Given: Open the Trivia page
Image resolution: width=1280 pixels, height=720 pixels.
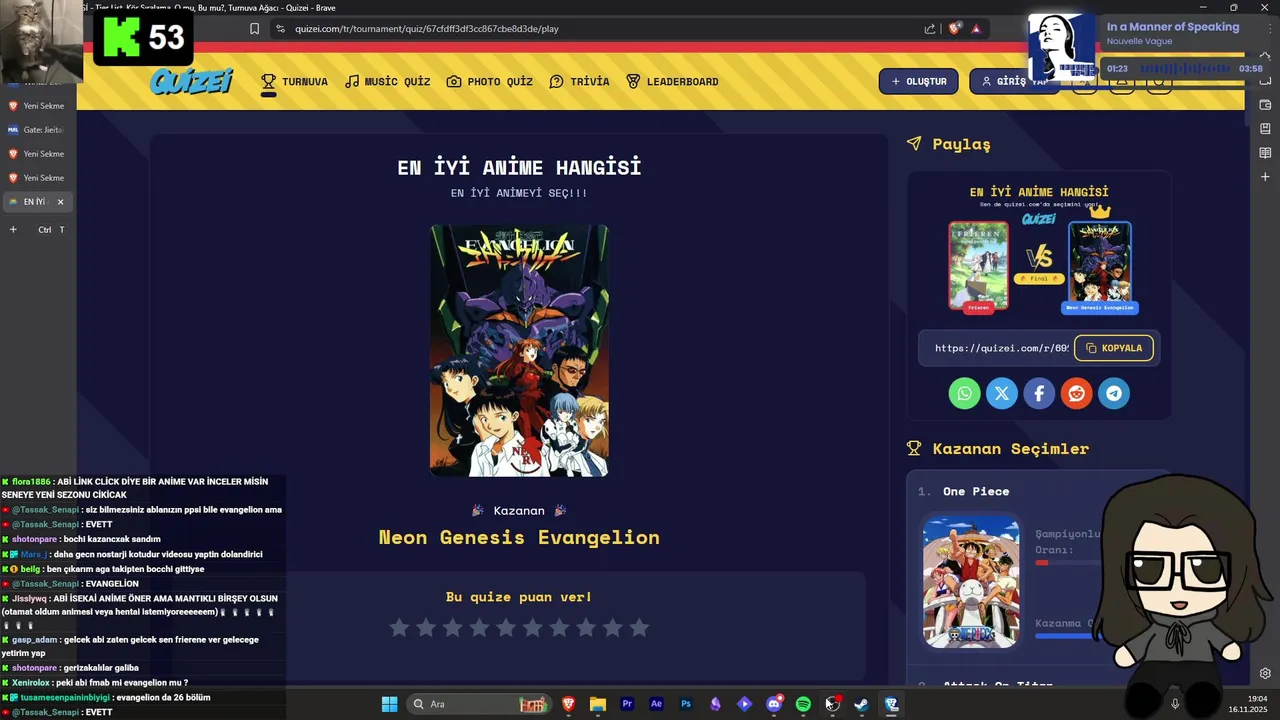Looking at the screenshot, I should point(579,82).
